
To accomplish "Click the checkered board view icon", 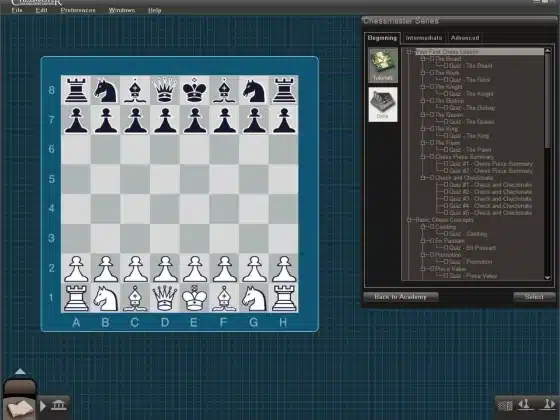I will tap(505, 406).
